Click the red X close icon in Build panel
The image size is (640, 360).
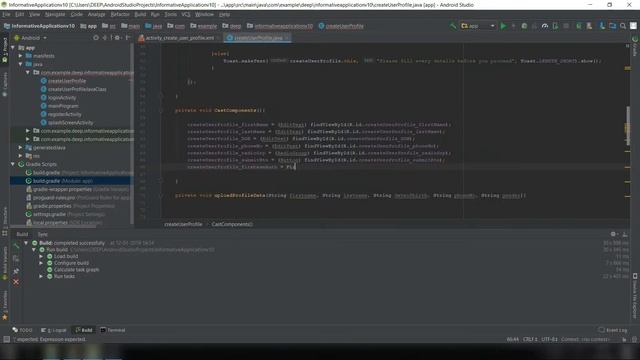coord(16,282)
